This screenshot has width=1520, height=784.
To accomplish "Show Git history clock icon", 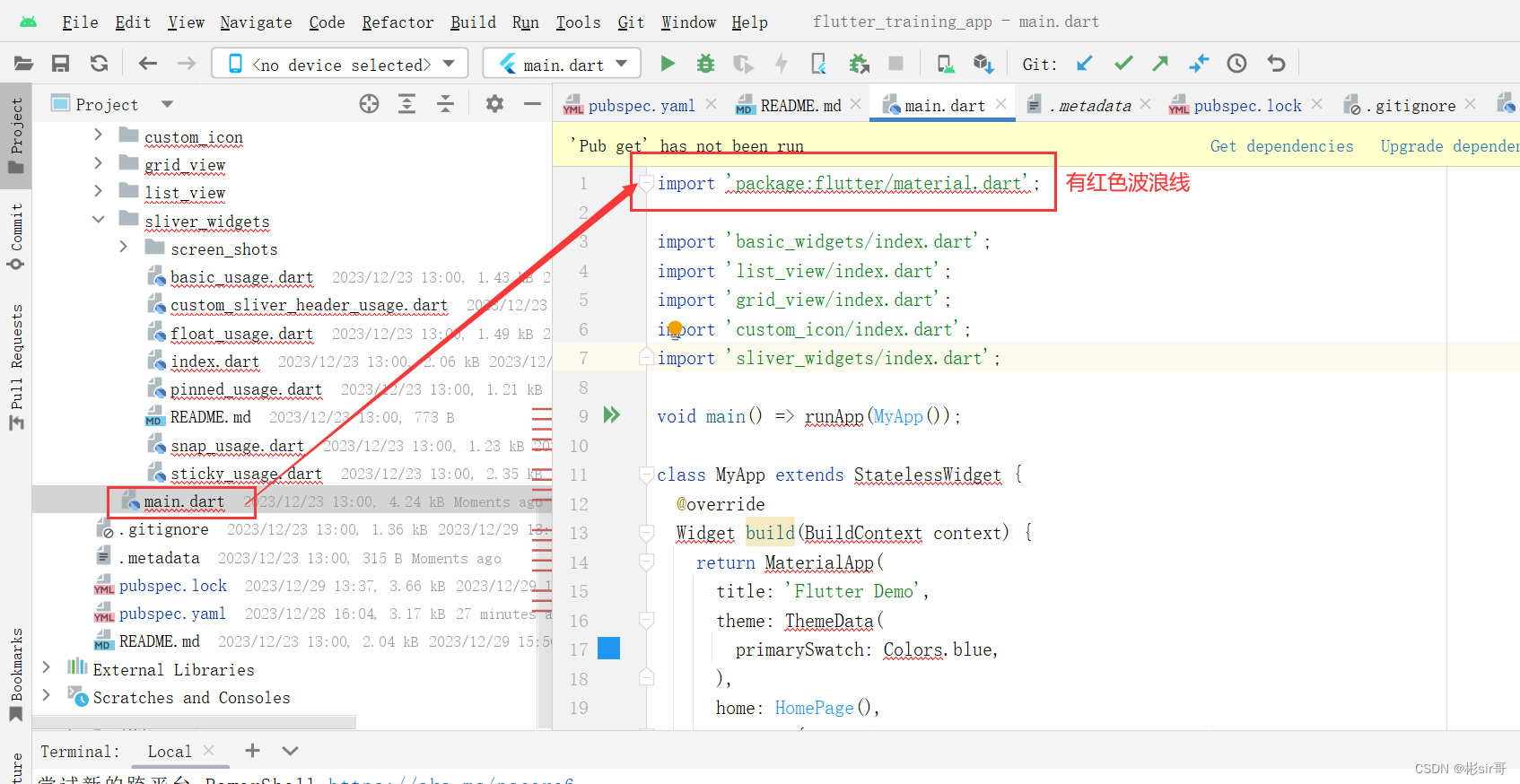I will (x=1237, y=64).
